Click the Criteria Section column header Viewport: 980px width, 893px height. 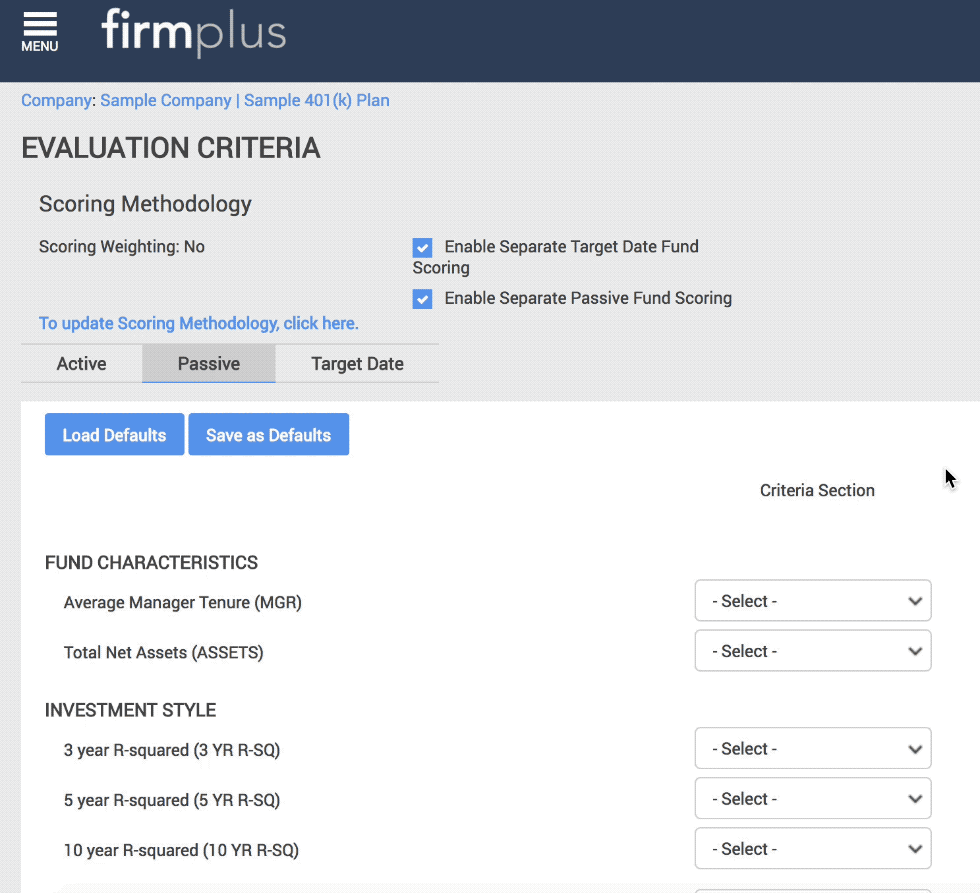click(817, 491)
